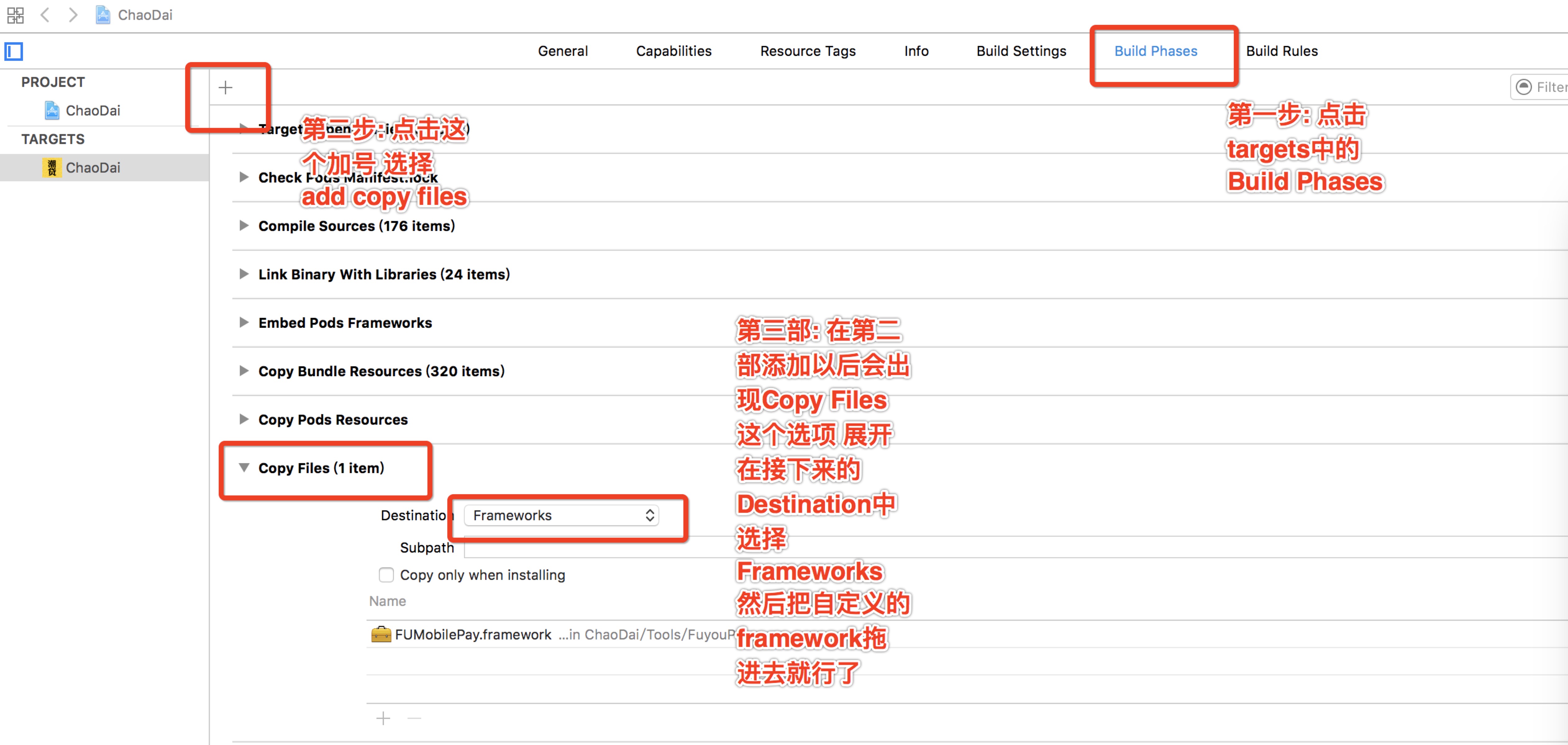Open the related items grid menu
This screenshot has height=745, width=1568.
click(15, 15)
